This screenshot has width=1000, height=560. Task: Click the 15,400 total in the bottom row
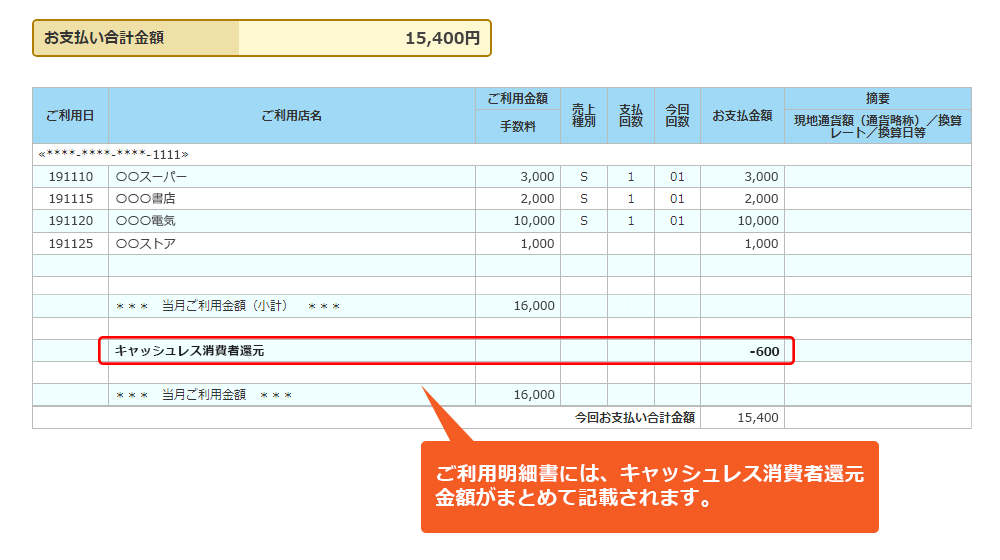click(x=758, y=418)
